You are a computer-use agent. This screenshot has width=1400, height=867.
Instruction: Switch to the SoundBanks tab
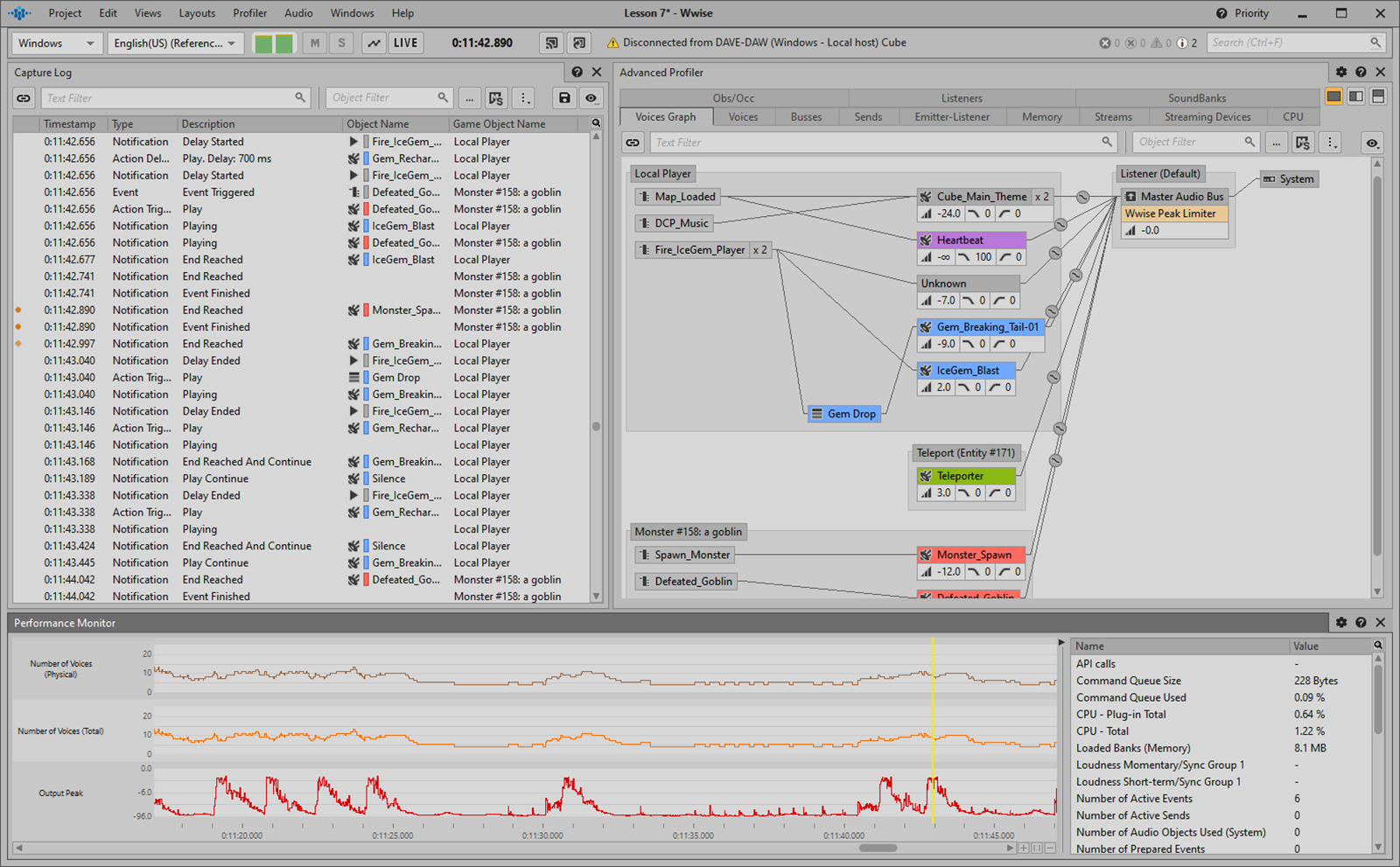(x=1196, y=98)
